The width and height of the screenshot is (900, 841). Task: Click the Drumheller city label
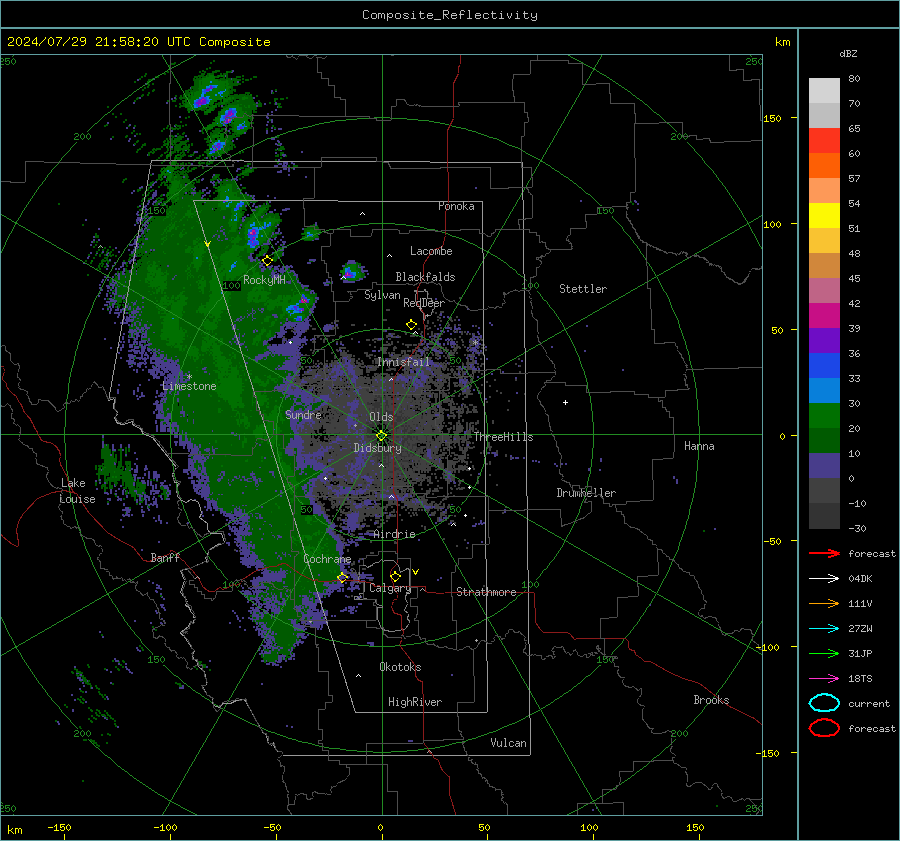[586, 493]
